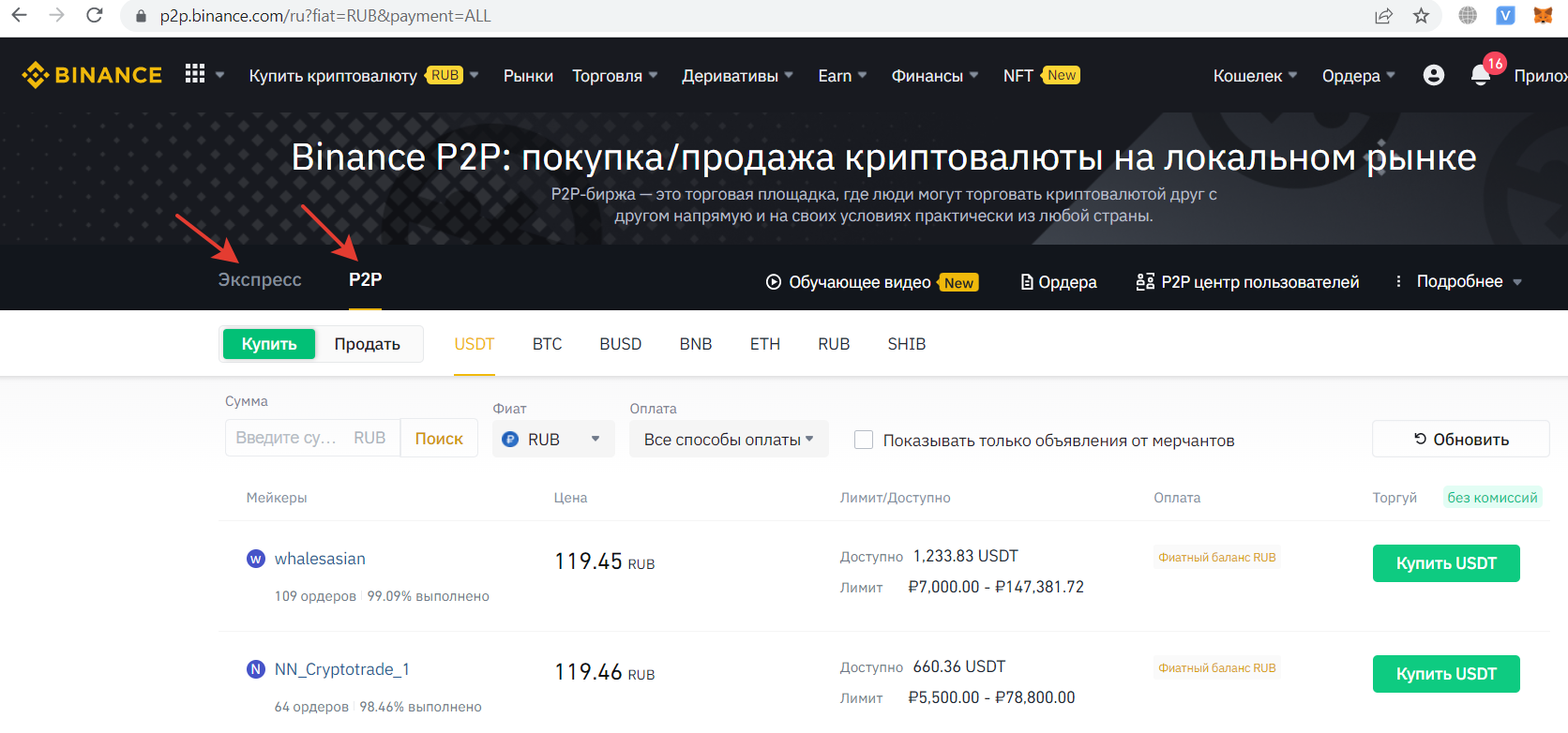This screenshot has width=1568, height=733.
Task: Bookmark this page with the star icon
Action: pos(1422,16)
